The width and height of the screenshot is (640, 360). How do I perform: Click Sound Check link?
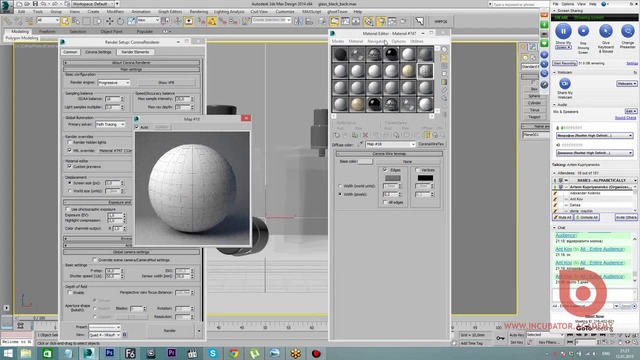[x=625, y=118]
